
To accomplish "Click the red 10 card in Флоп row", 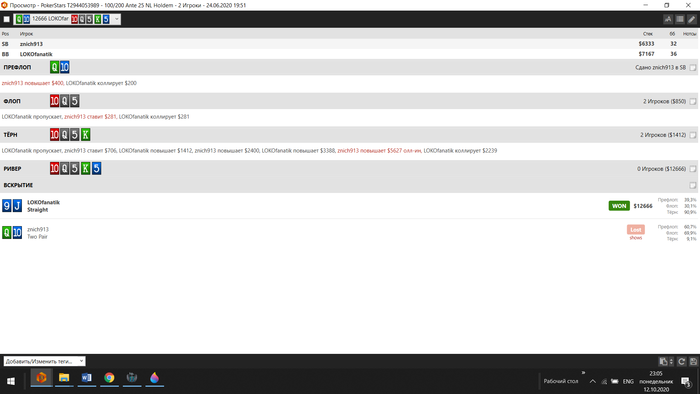I will (x=54, y=101).
